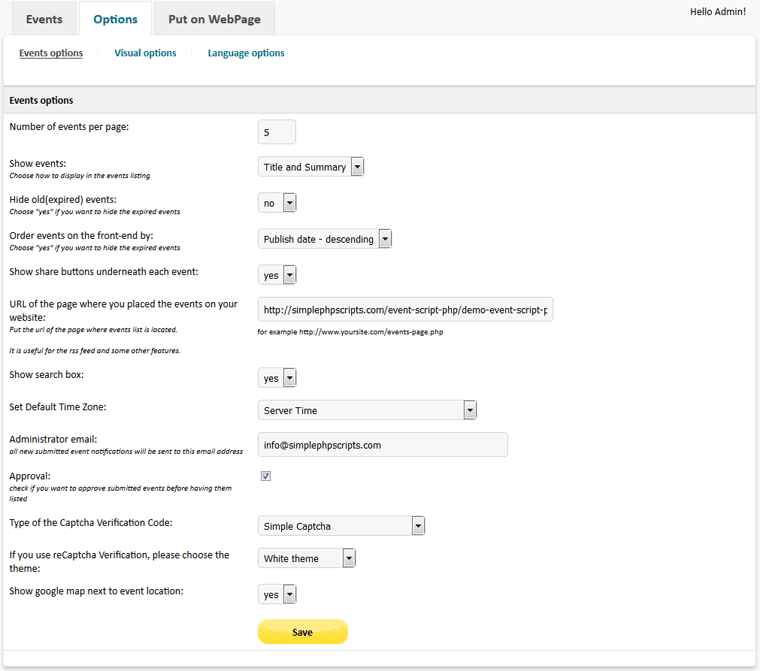
Task: Open the Captcha Verification Code type dropdown
Action: coord(342,526)
